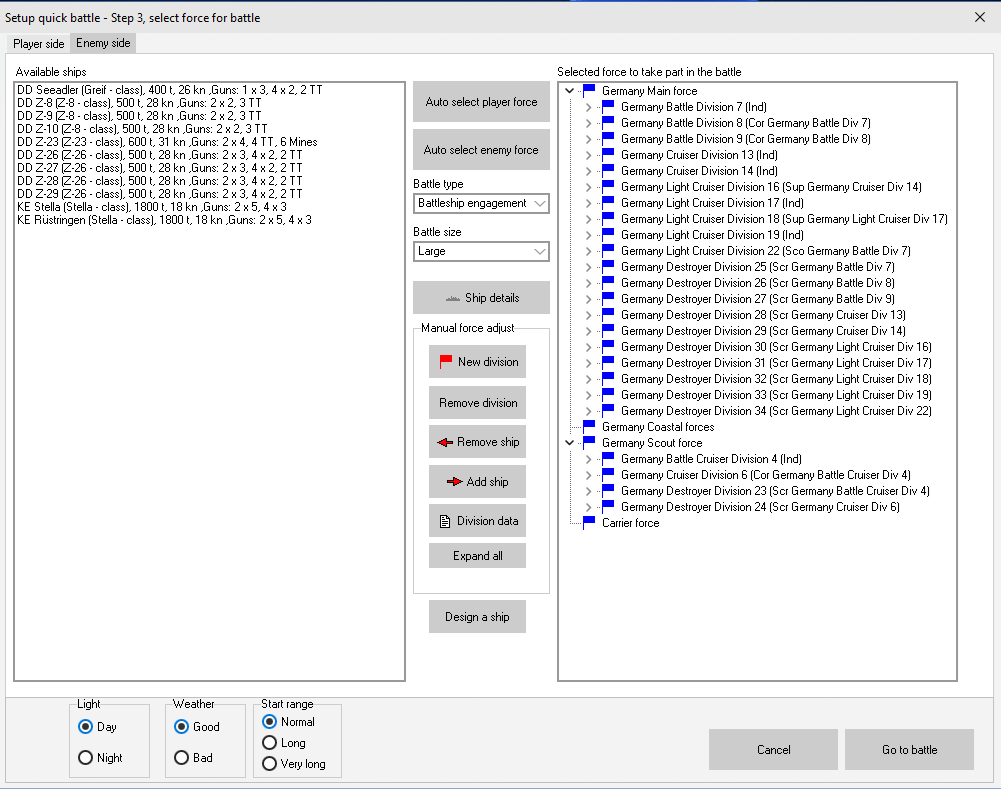Viewport: 1001px width, 789px height.
Task: Switch to the Player side tab
Action: pyautogui.click(x=38, y=43)
